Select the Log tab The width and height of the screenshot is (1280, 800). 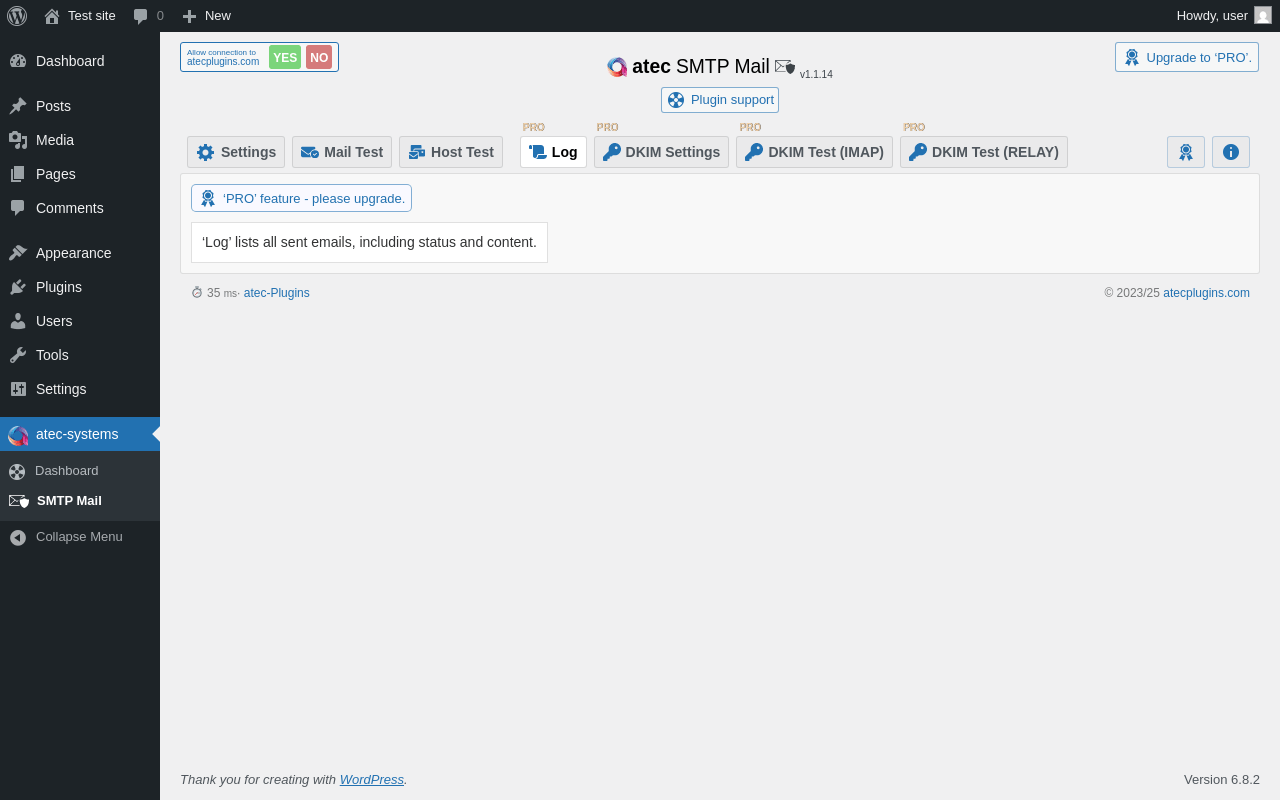(553, 152)
